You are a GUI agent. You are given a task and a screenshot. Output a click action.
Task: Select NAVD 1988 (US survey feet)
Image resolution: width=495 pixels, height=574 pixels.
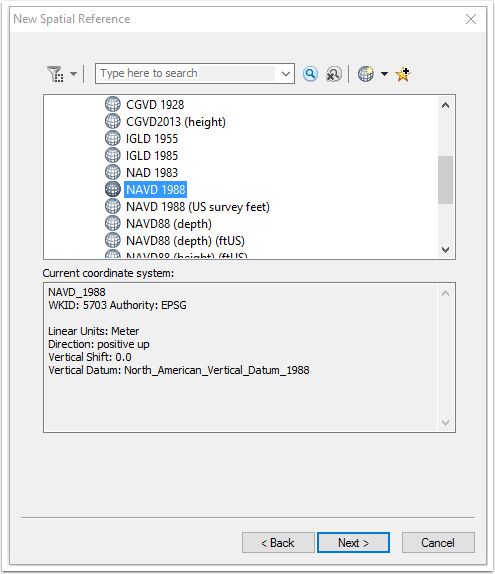click(x=198, y=207)
